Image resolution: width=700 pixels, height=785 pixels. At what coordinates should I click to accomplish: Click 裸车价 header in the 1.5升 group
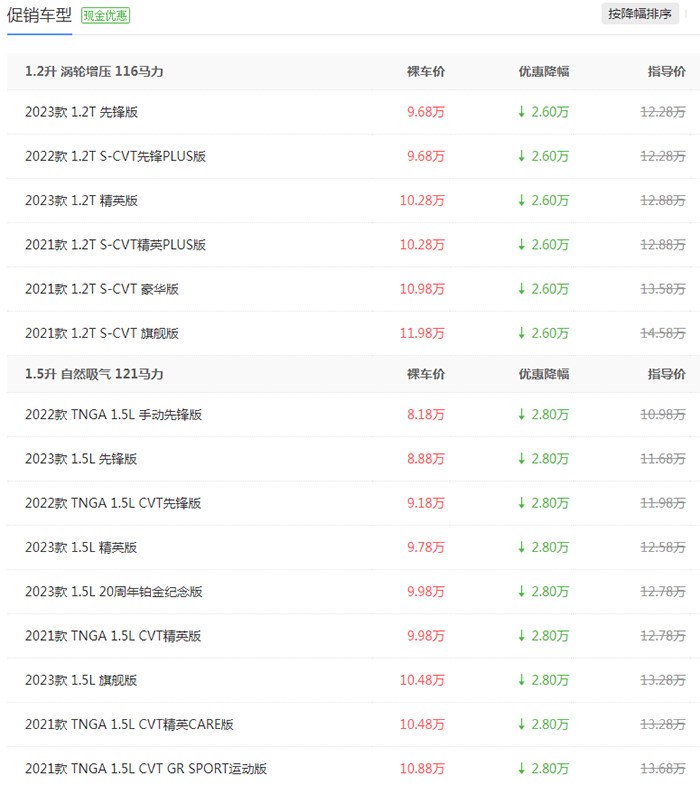coord(426,374)
